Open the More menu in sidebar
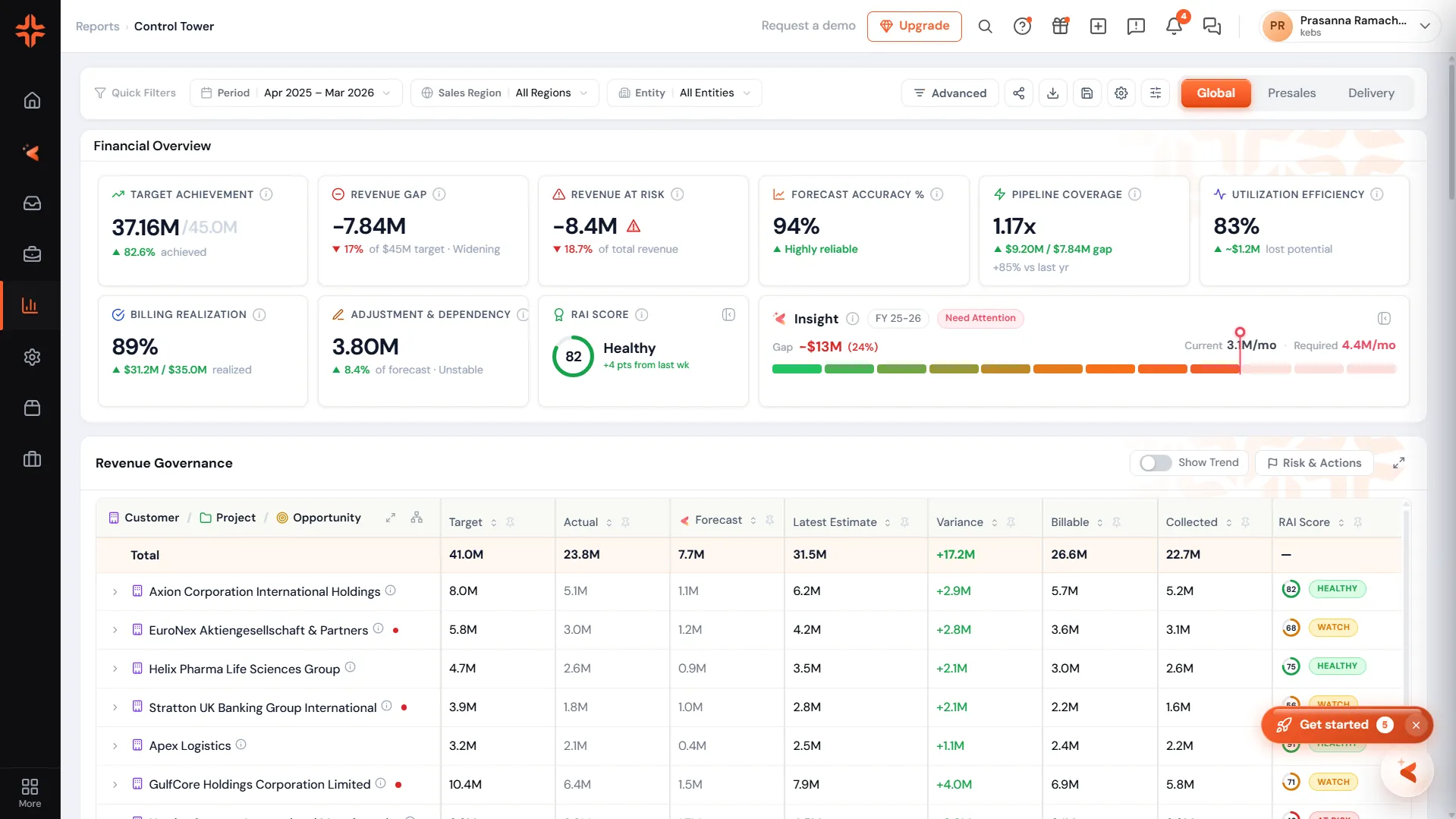1456x819 pixels. [x=30, y=793]
